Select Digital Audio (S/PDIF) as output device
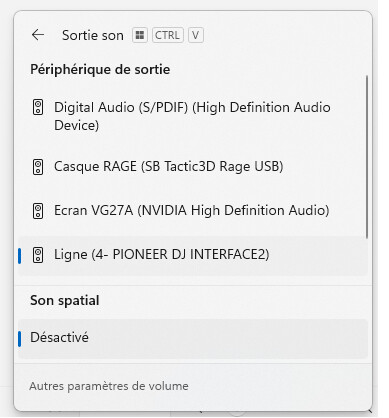 (x=193, y=116)
